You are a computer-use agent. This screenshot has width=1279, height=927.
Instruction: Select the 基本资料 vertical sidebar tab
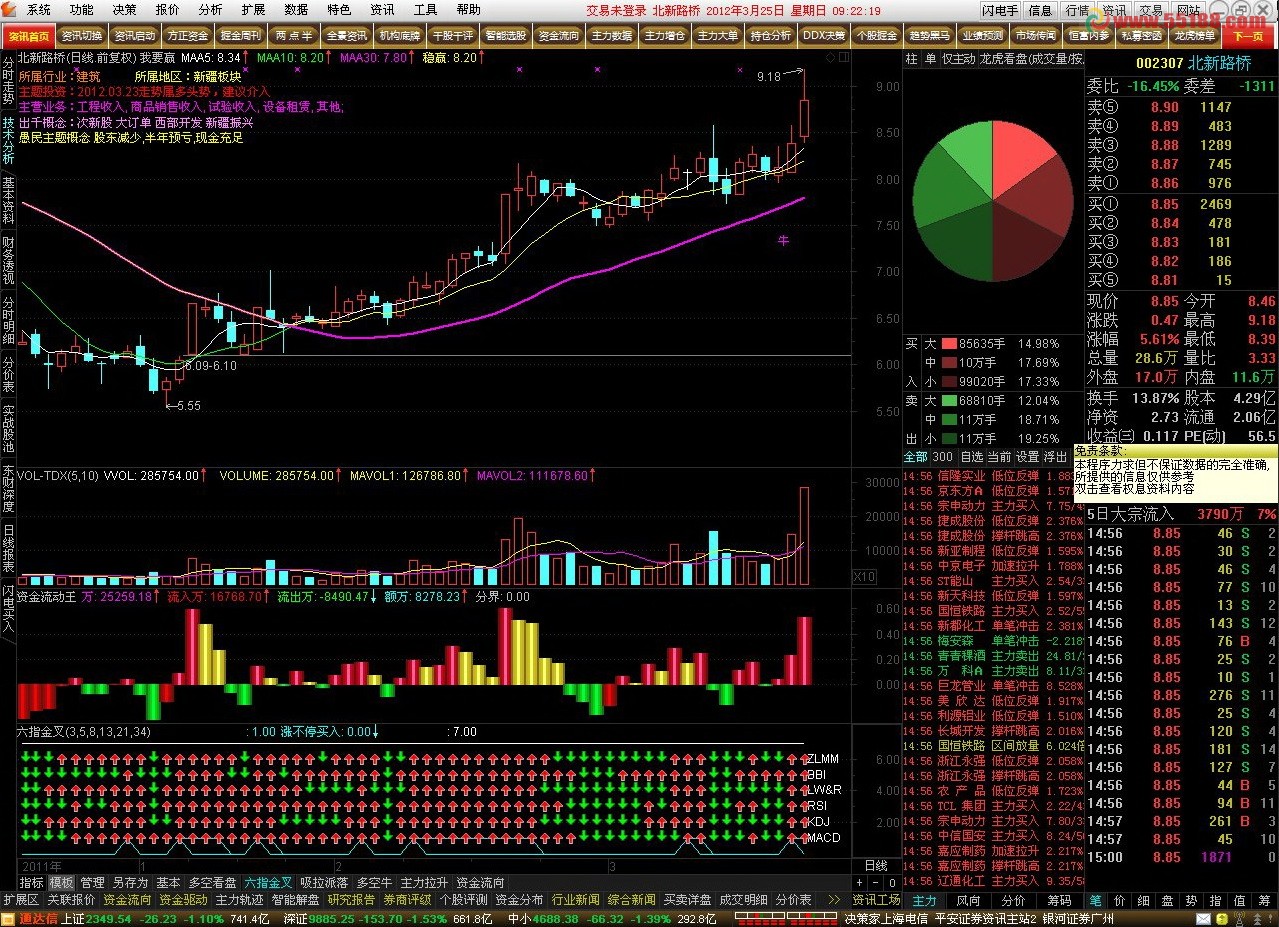[8, 200]
